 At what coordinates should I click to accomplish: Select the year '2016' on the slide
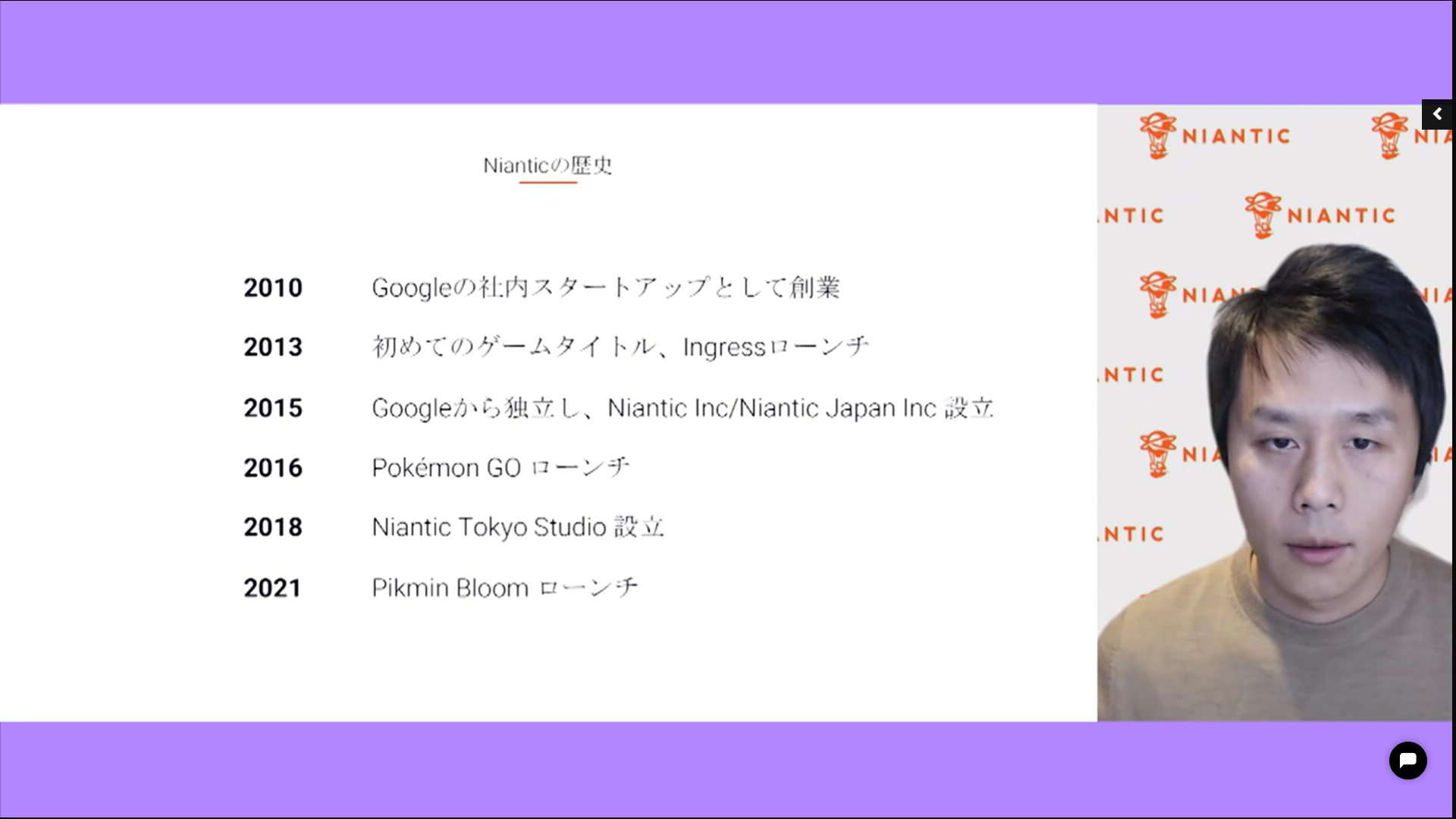click(x=273, y=468)
